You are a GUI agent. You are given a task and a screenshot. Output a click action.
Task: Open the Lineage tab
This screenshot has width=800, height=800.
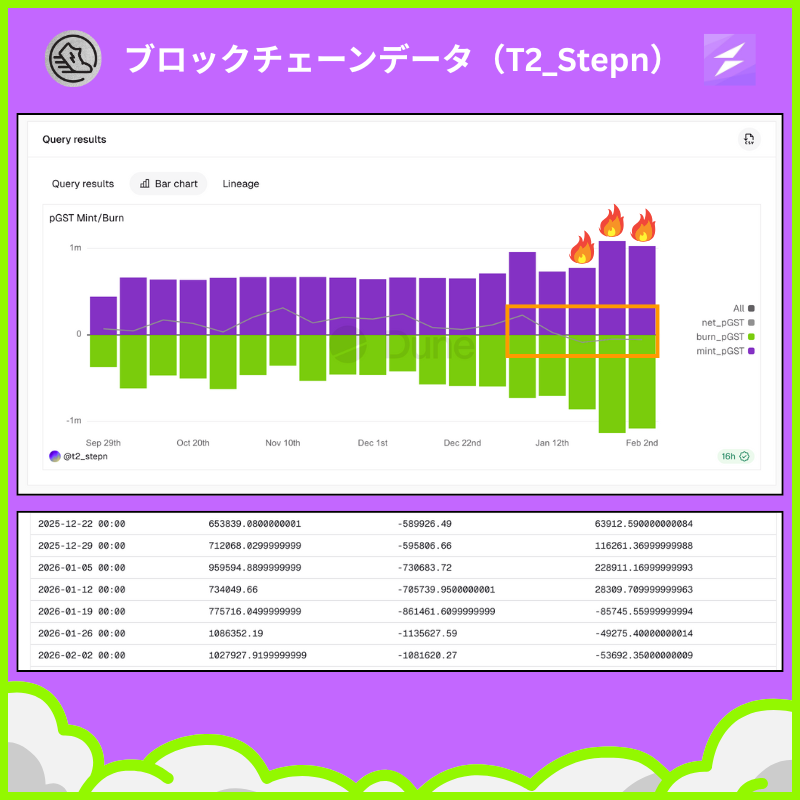[241, 184]
